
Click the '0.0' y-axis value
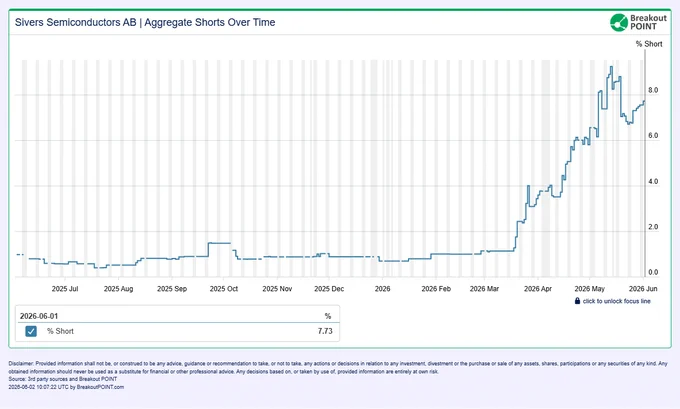click(653, 272)
